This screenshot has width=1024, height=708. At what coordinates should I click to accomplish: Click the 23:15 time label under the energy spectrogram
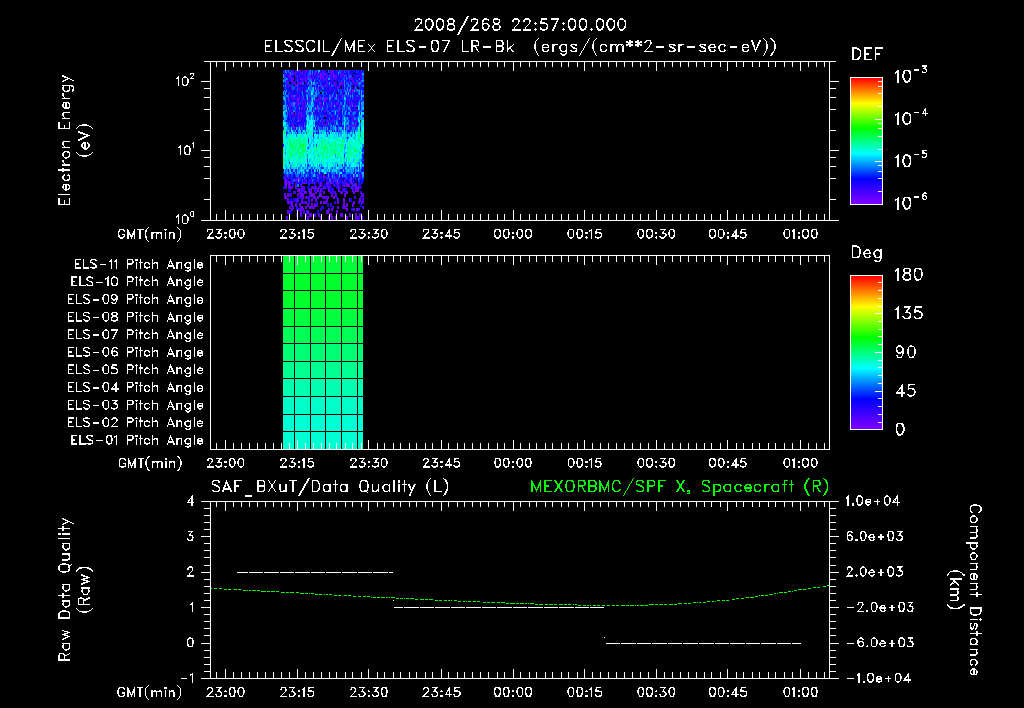click(x=297, y=234)
